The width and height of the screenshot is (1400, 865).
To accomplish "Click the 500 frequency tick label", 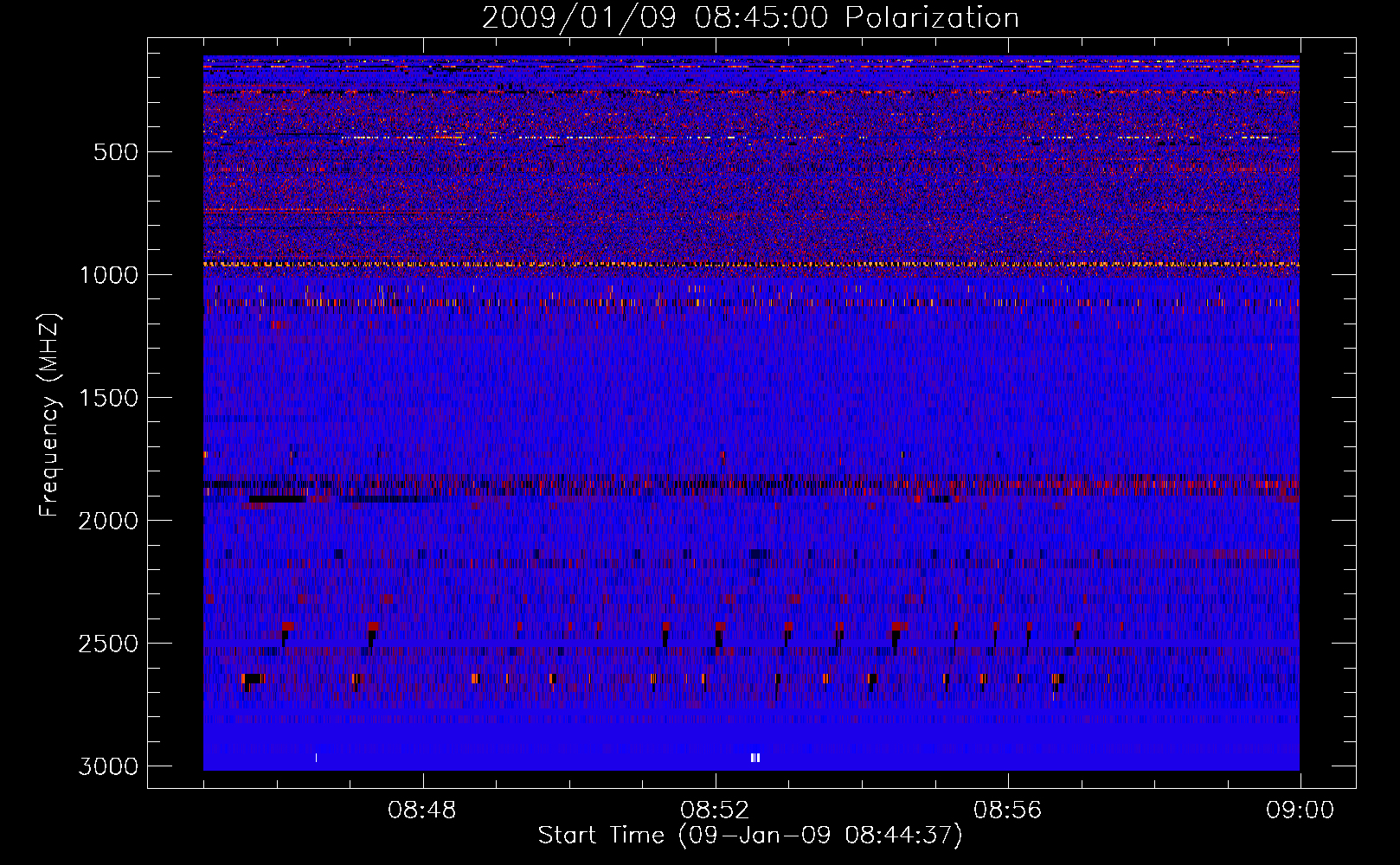I will pos(115,152).
